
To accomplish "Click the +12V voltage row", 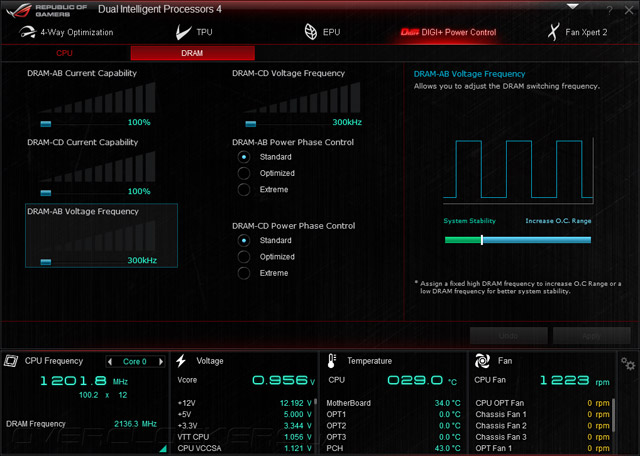I will click(x=245, y=403).
